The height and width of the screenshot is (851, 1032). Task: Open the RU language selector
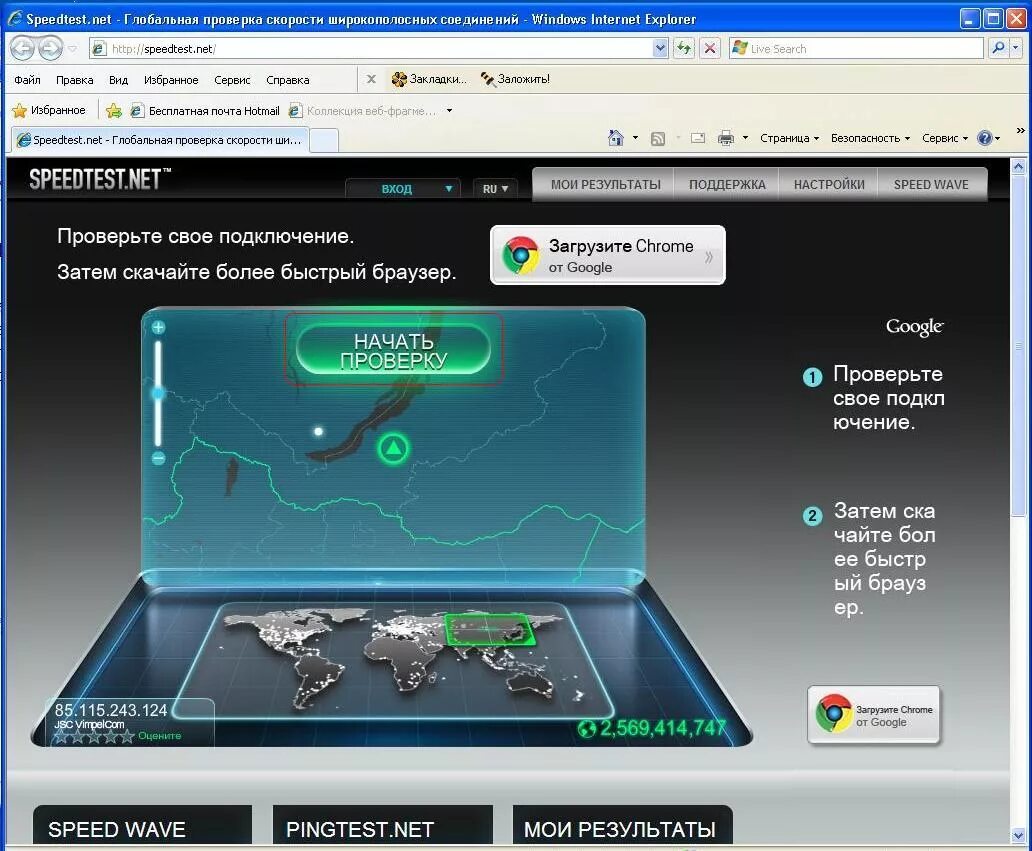click(495, 189)
